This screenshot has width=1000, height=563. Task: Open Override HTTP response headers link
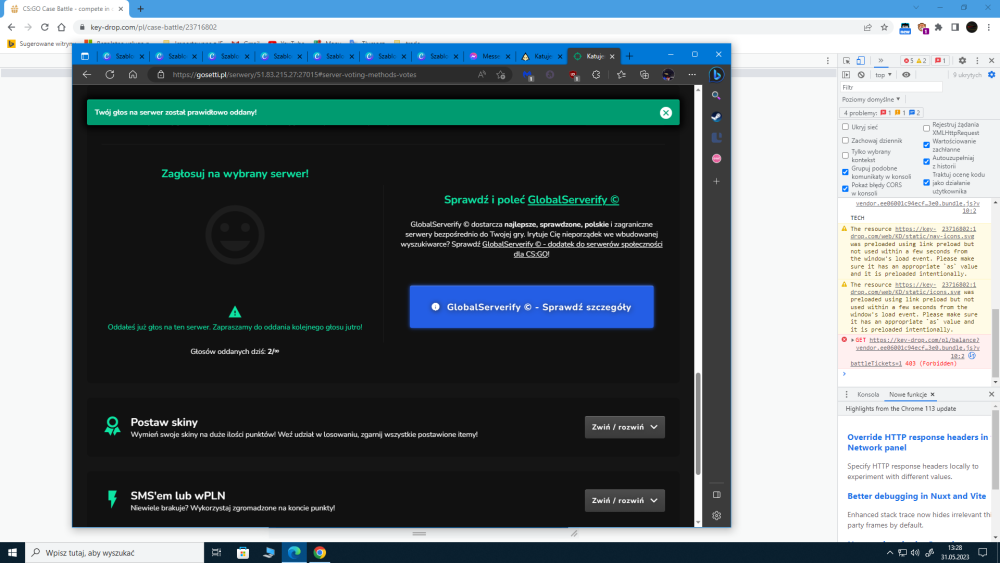pos(917,442)
